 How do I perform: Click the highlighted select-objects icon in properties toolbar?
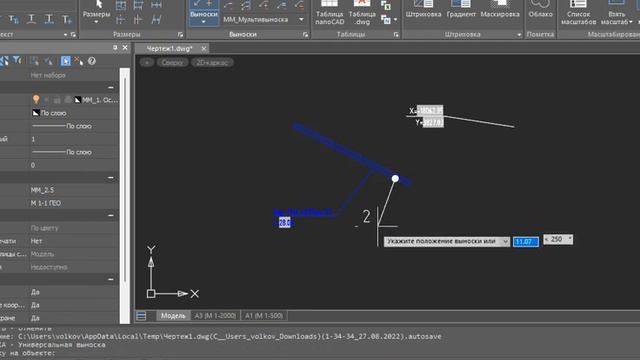(x=65, y=61)
